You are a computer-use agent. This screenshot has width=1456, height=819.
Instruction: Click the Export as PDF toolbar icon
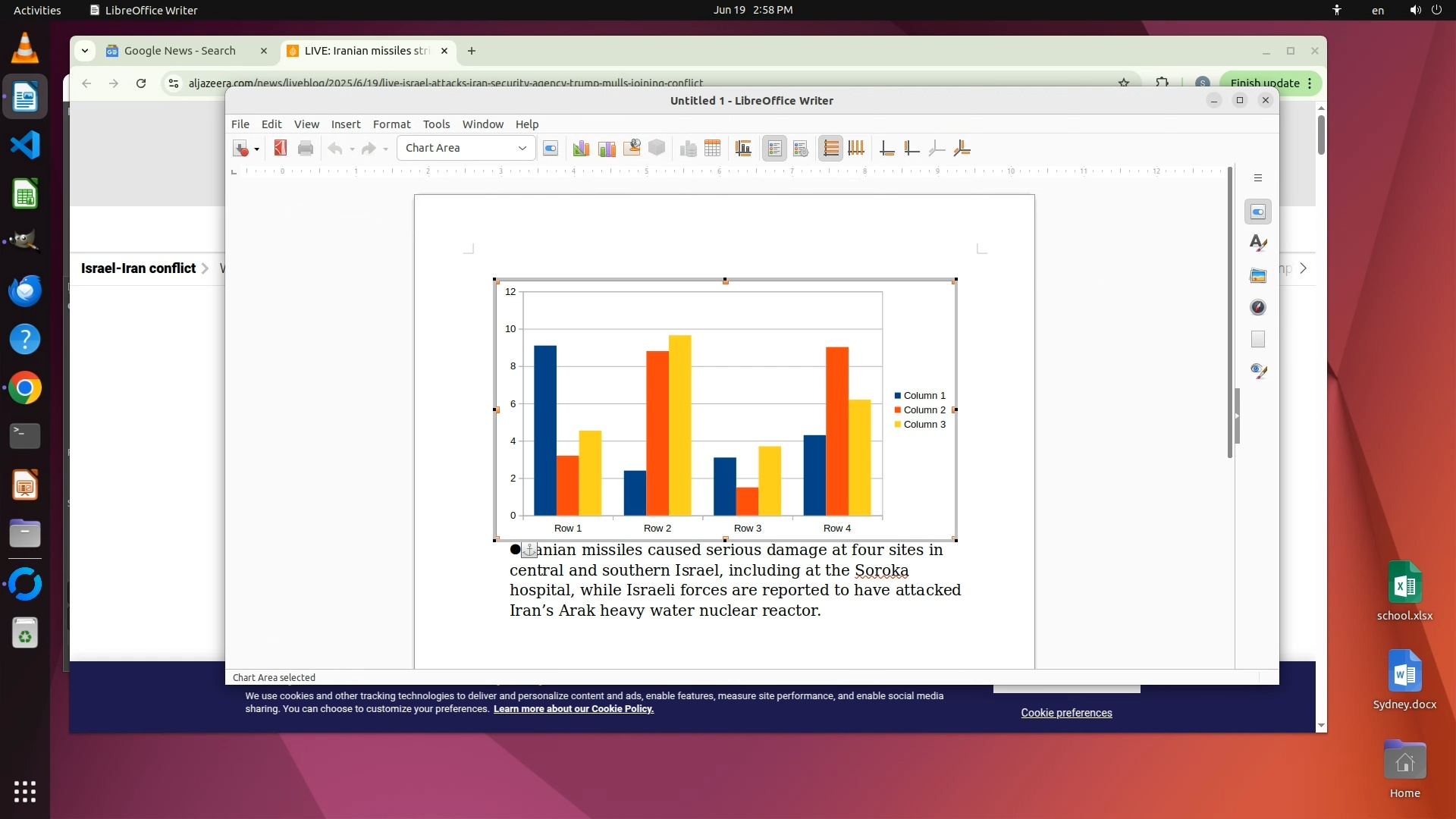click(280, 149)
